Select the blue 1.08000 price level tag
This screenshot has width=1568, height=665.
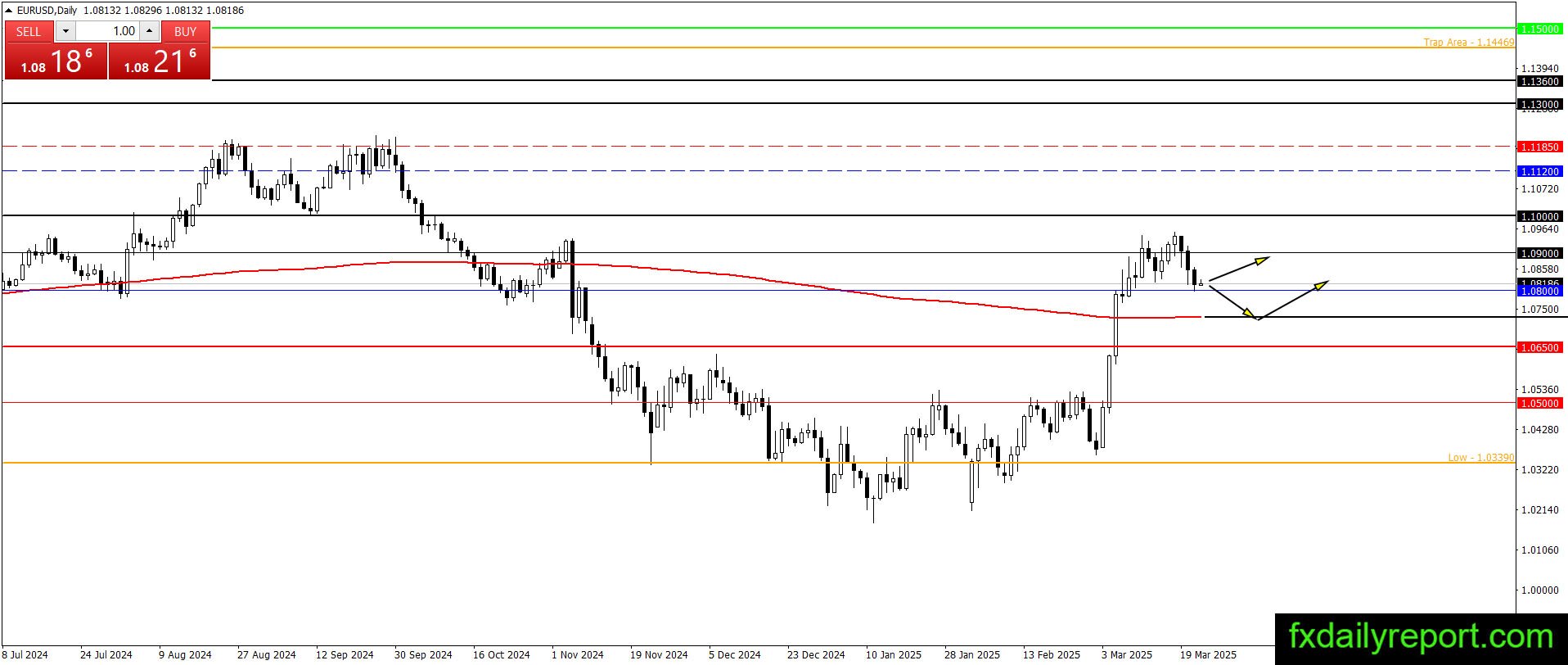pos(1539,291)
